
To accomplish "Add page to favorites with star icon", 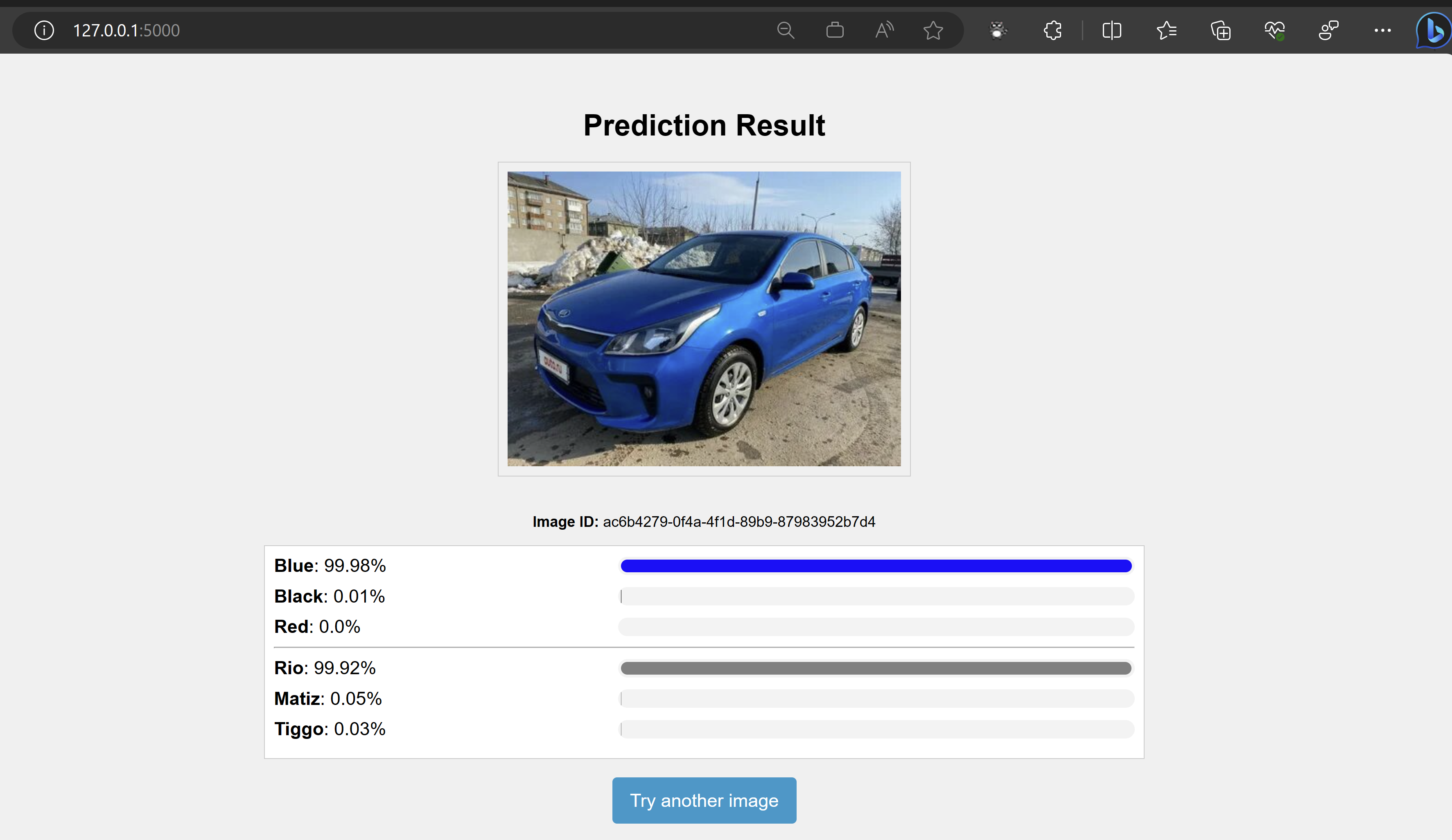I will coord(933,30).
